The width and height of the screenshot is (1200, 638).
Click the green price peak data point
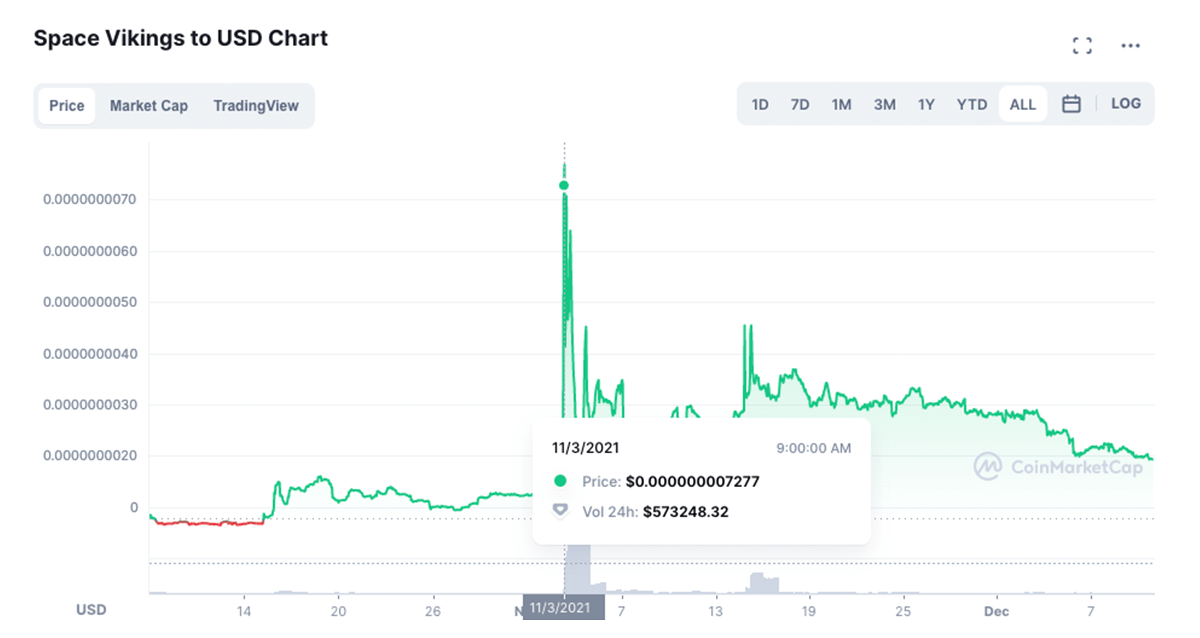[564, 185]
